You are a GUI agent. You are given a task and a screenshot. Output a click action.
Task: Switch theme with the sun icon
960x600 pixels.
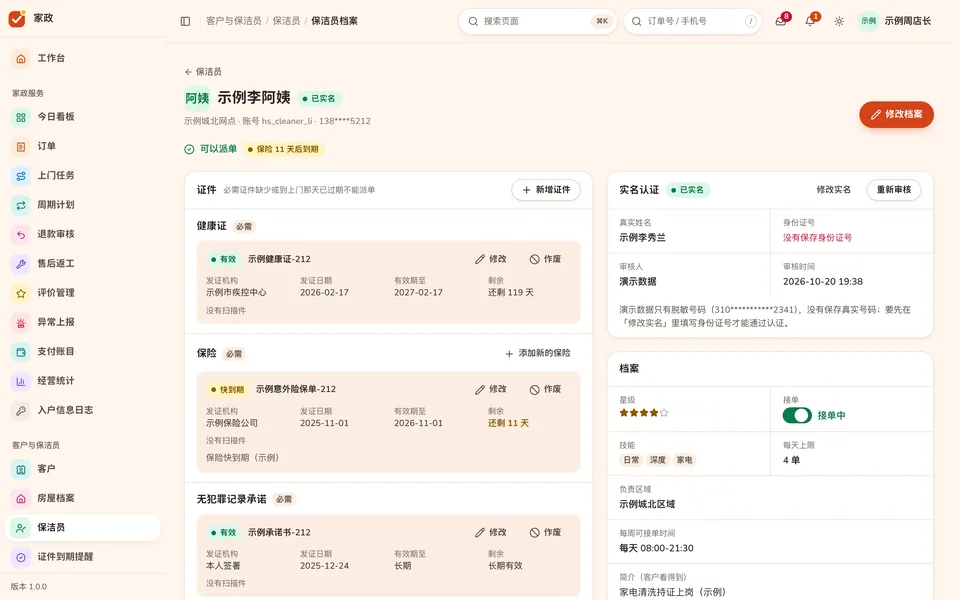tap(839, 21)
